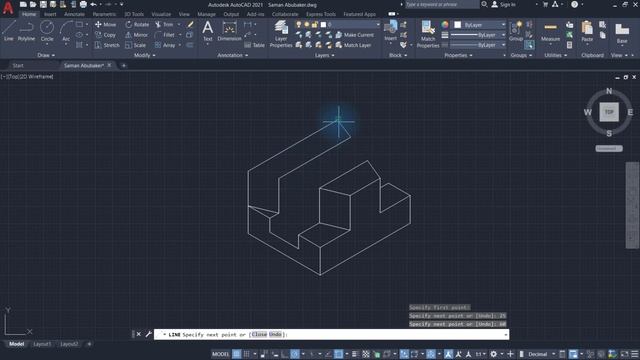Toggle grid display in status bar

237,354
